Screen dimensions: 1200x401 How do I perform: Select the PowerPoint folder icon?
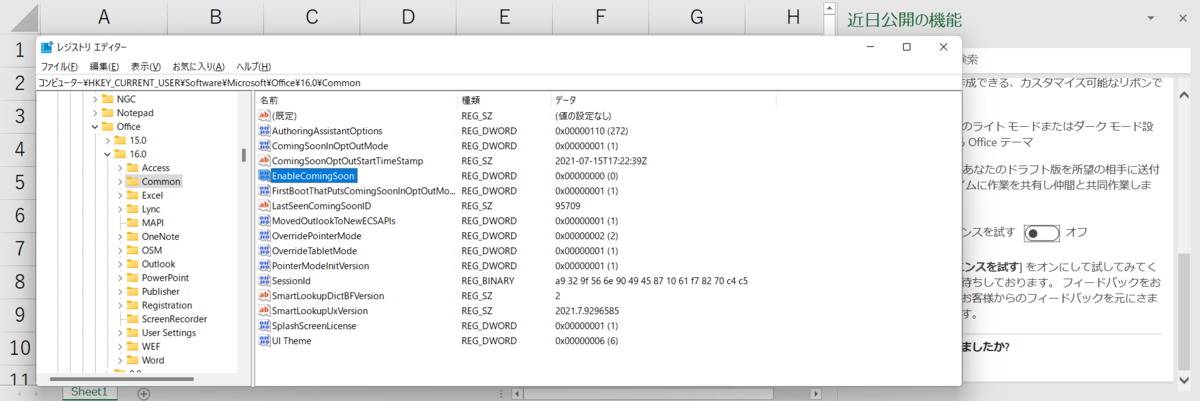point(133,278)
